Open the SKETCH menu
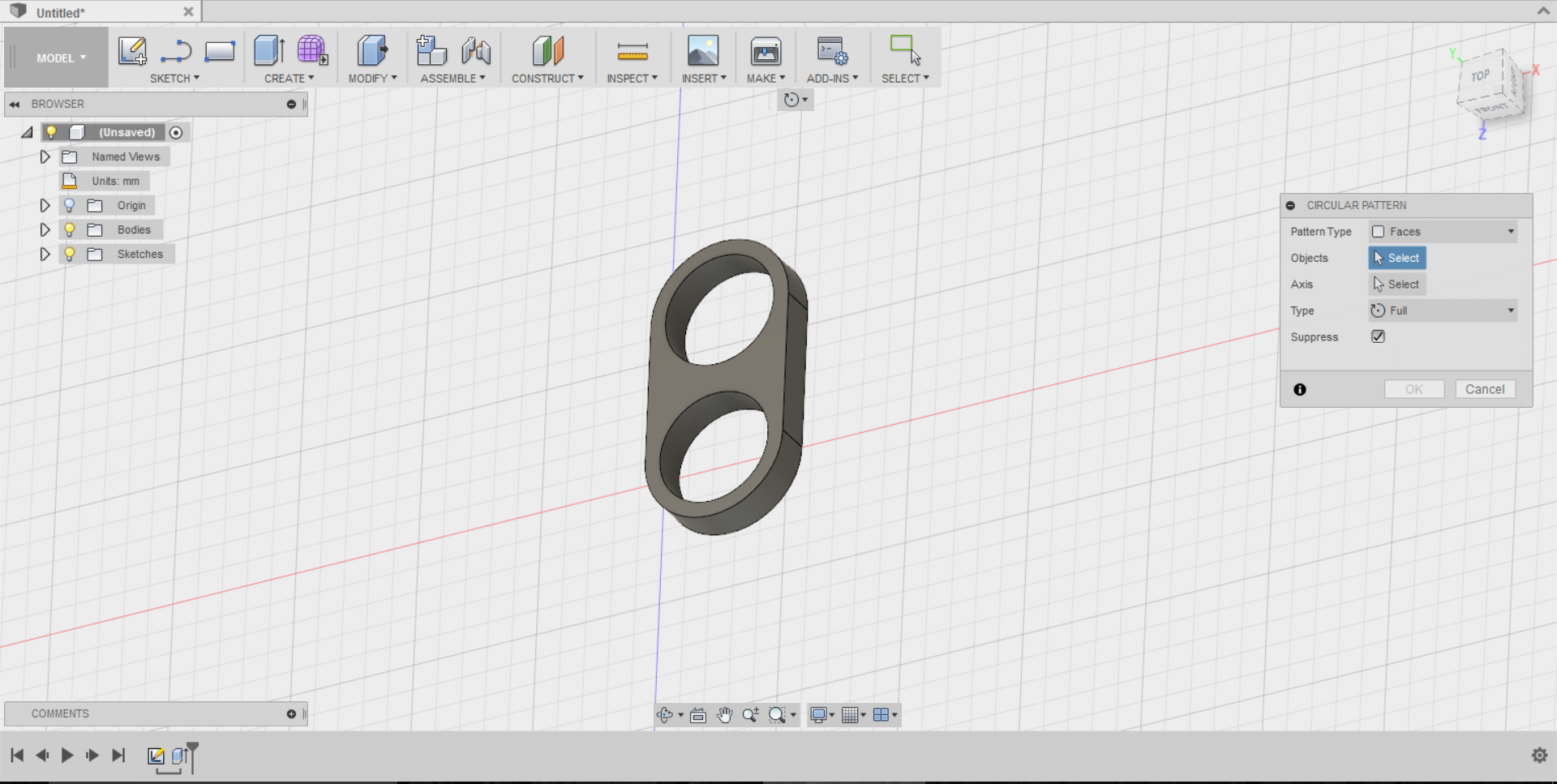Viewport: 1557px width, 784px height. coord(174,79)
